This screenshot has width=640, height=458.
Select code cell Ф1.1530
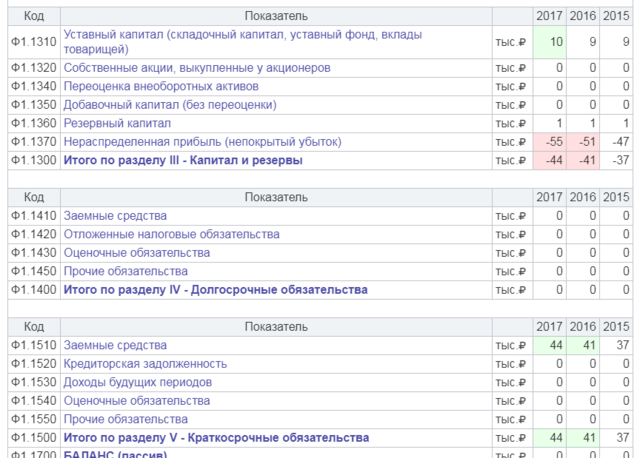[34, 382]
